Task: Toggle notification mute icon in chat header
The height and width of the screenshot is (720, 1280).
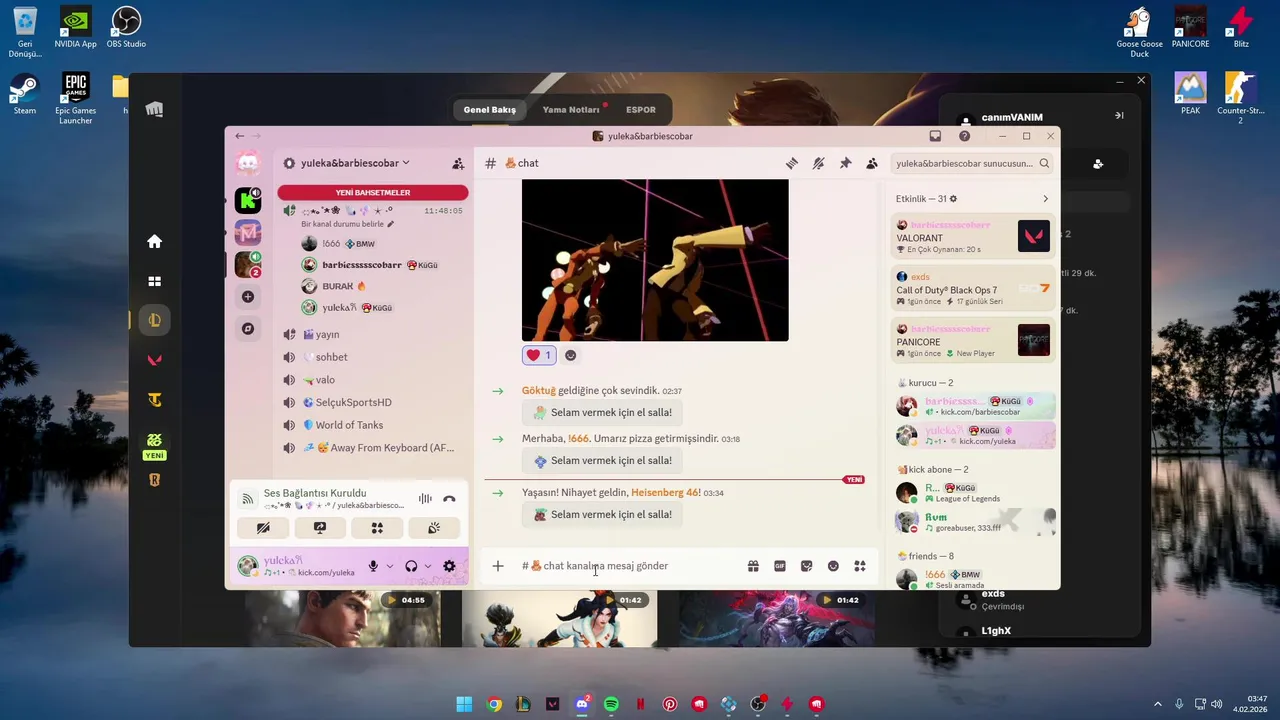Action: 818,163
